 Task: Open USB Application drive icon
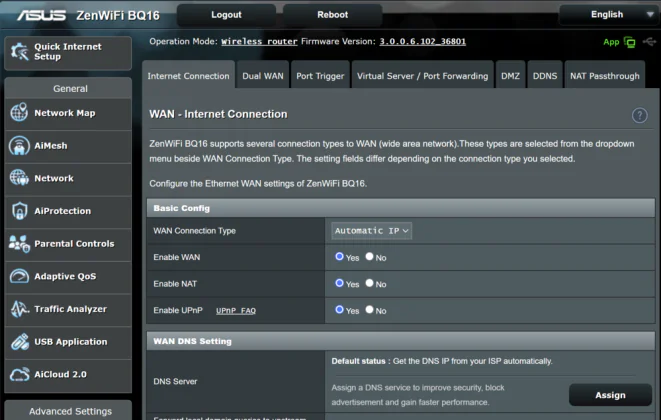(19, 342)
